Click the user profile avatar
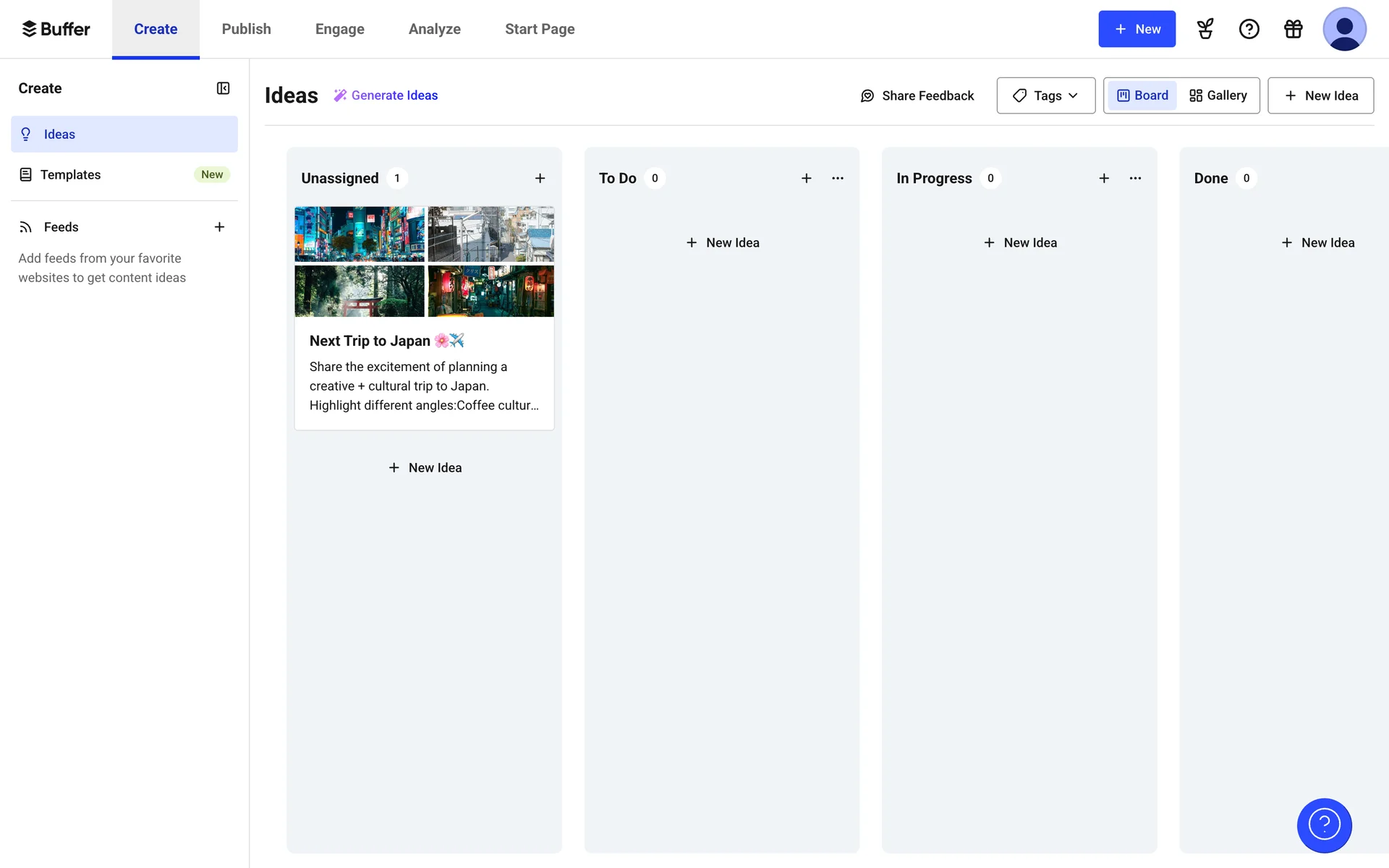 [x=1344, y=29]
